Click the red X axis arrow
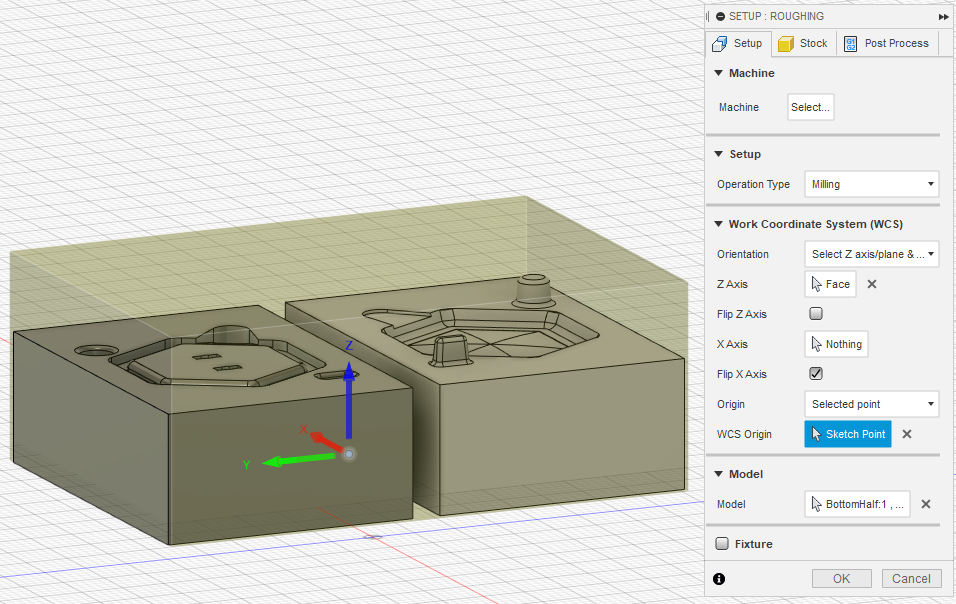The height and width of the screenshot is (604, 956). pyautogui.click(x=326, y=441)
